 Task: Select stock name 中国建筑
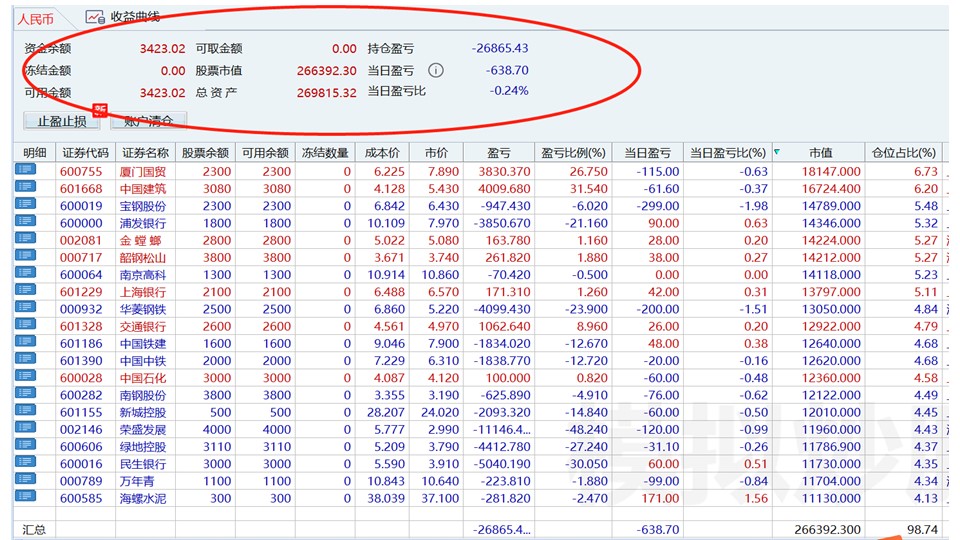pyautogui.click(x=143, y=189)
